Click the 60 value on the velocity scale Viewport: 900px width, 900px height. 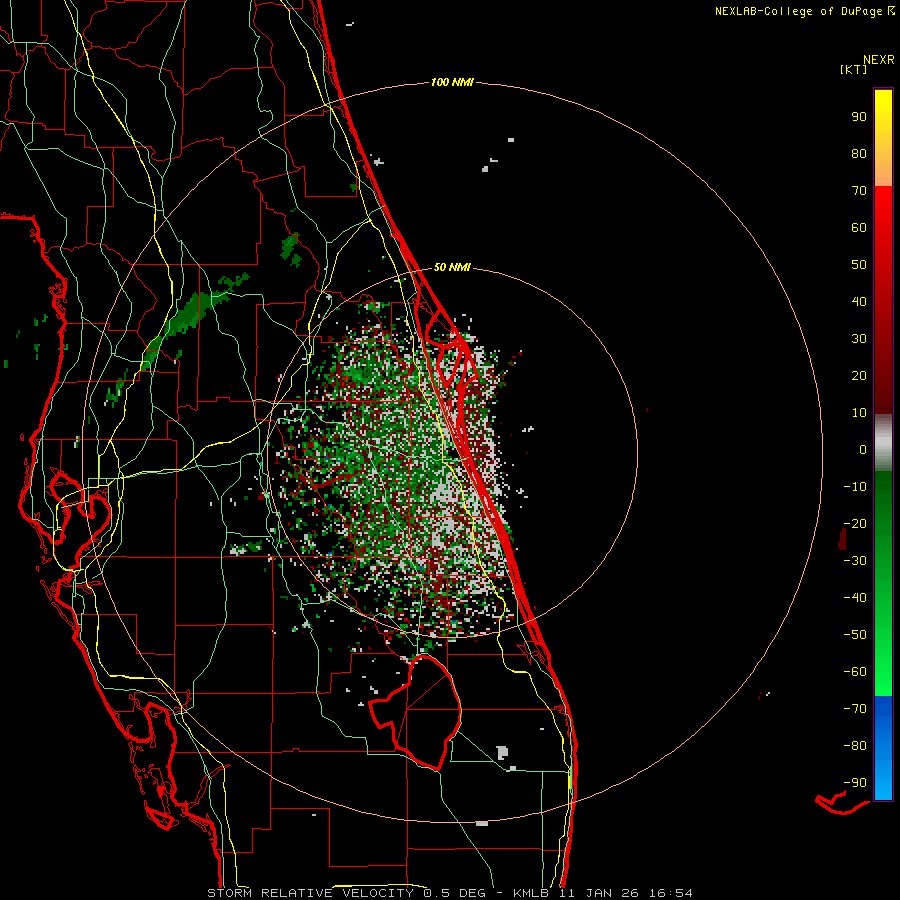(x=859, y=228)
